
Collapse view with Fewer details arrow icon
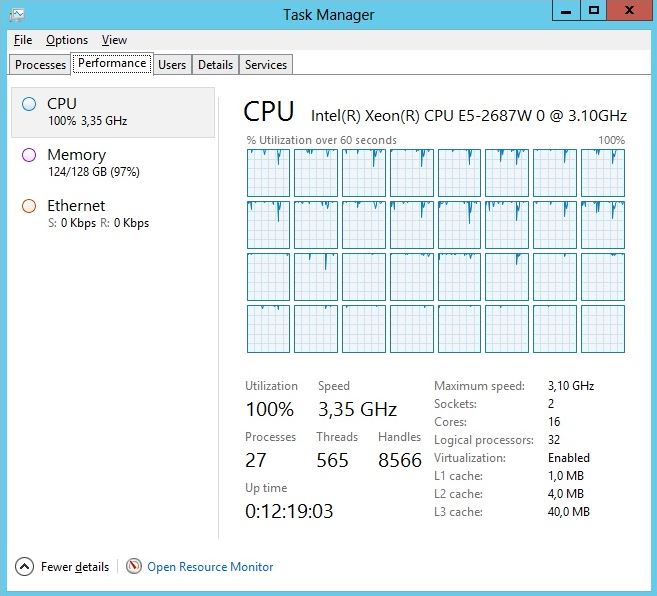24,567
